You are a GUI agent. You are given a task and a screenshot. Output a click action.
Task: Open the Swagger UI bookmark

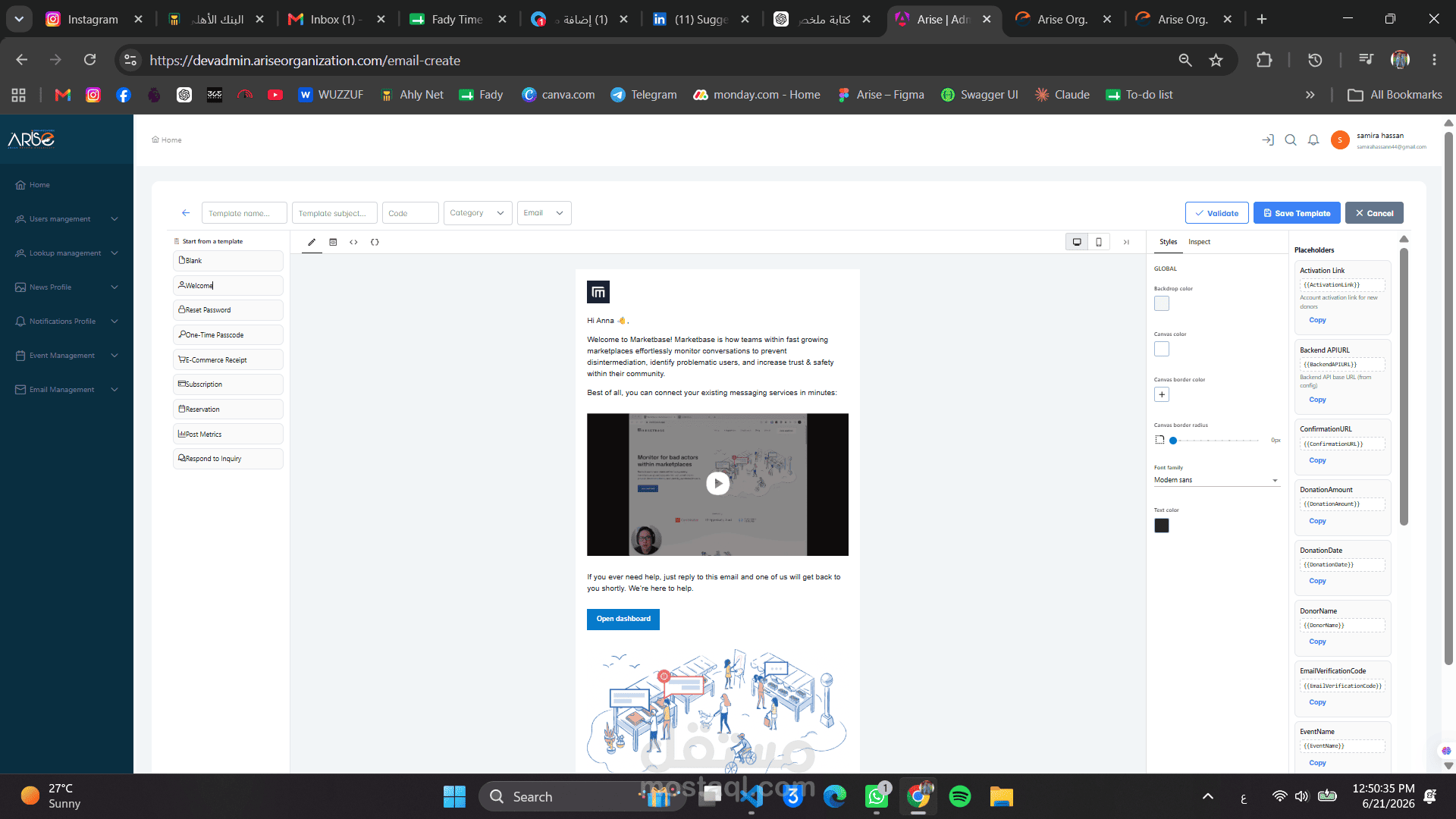point(980,95)
